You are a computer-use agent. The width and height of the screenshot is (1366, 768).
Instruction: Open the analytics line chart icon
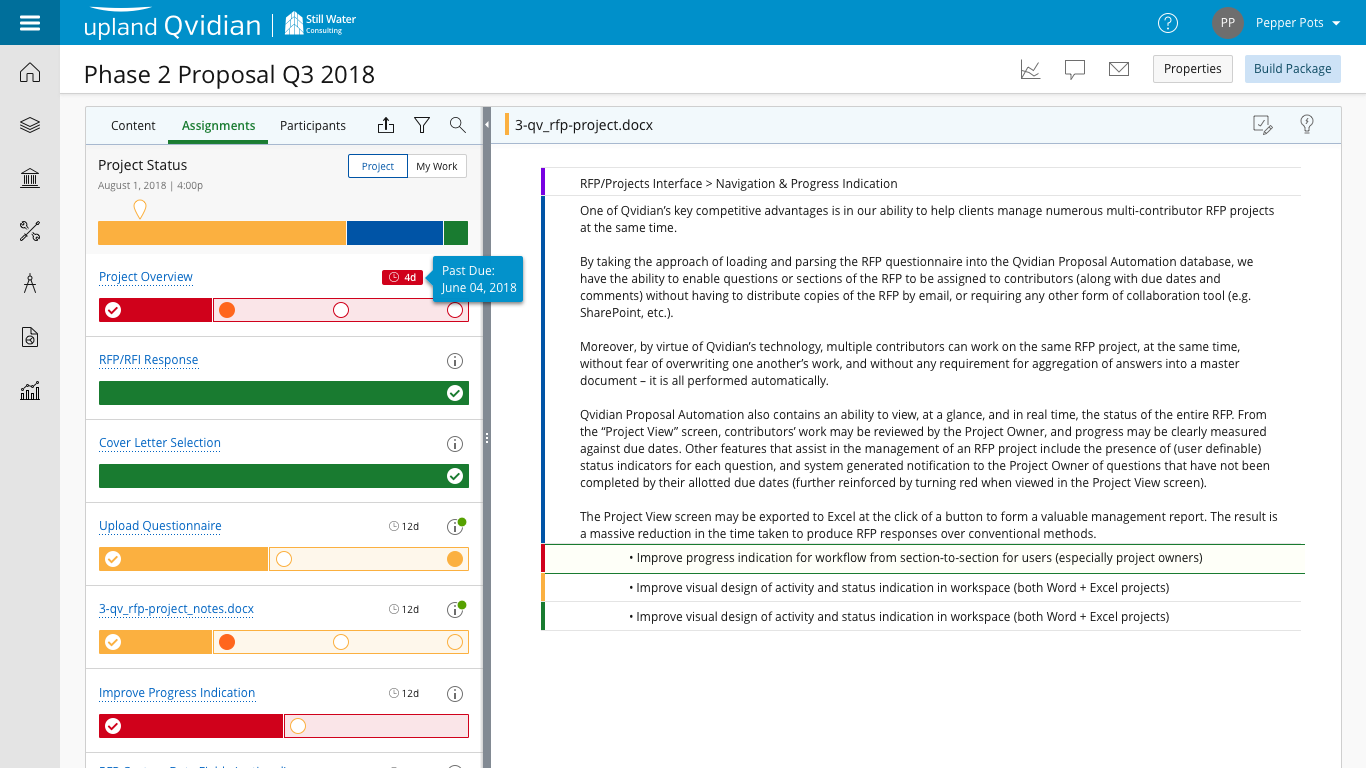[1031, 69]
